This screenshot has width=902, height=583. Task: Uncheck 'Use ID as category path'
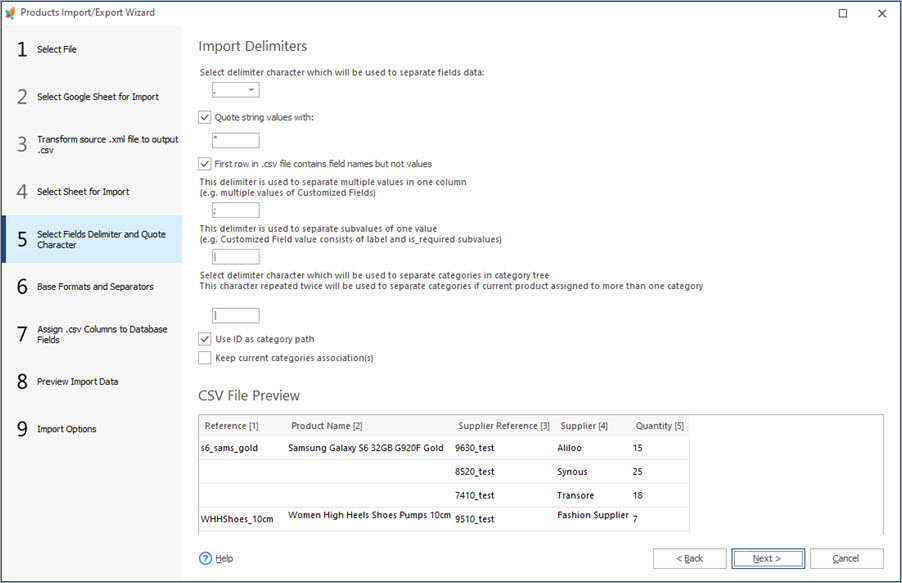pos(205,339)
